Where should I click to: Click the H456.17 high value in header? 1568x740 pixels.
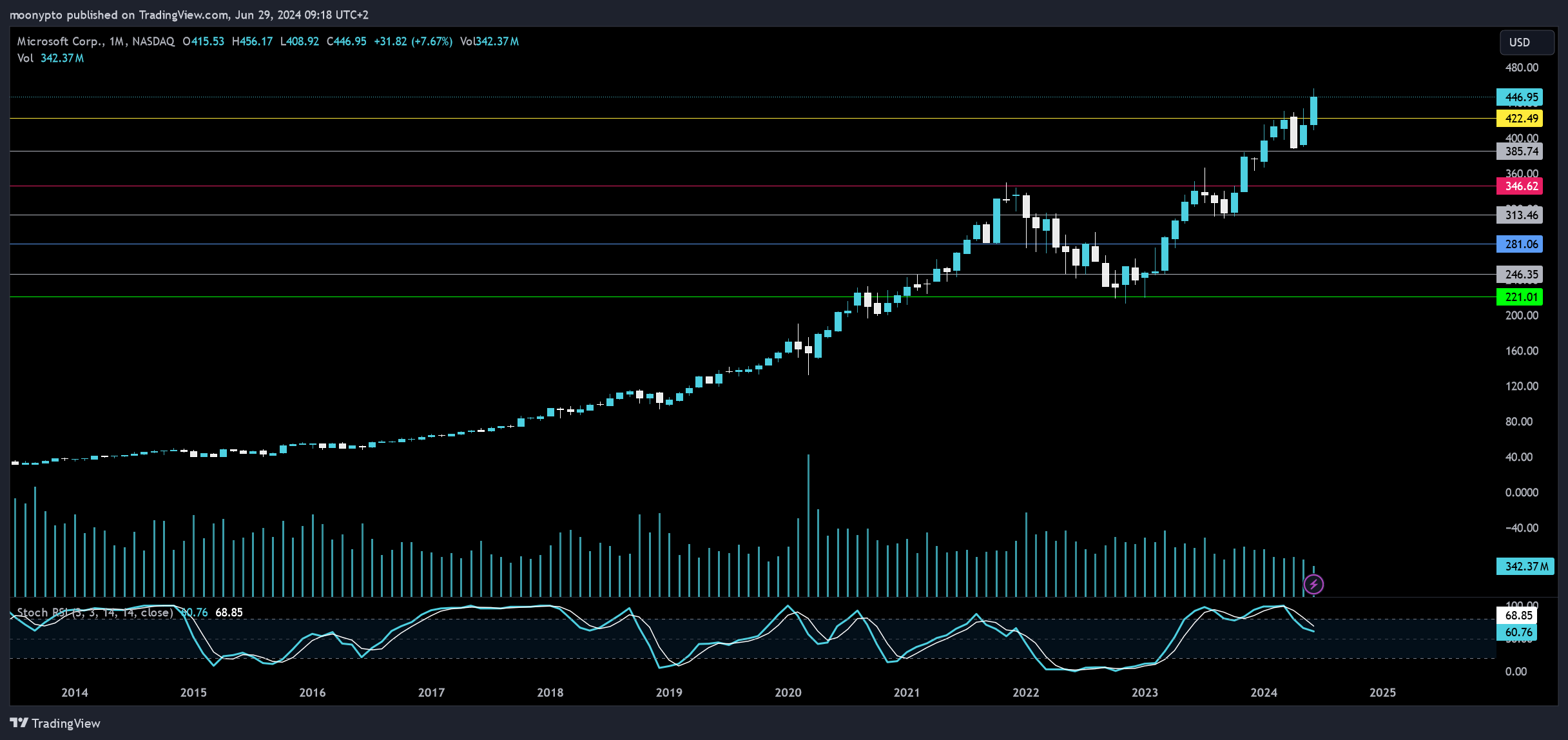[x=252, y=41]
